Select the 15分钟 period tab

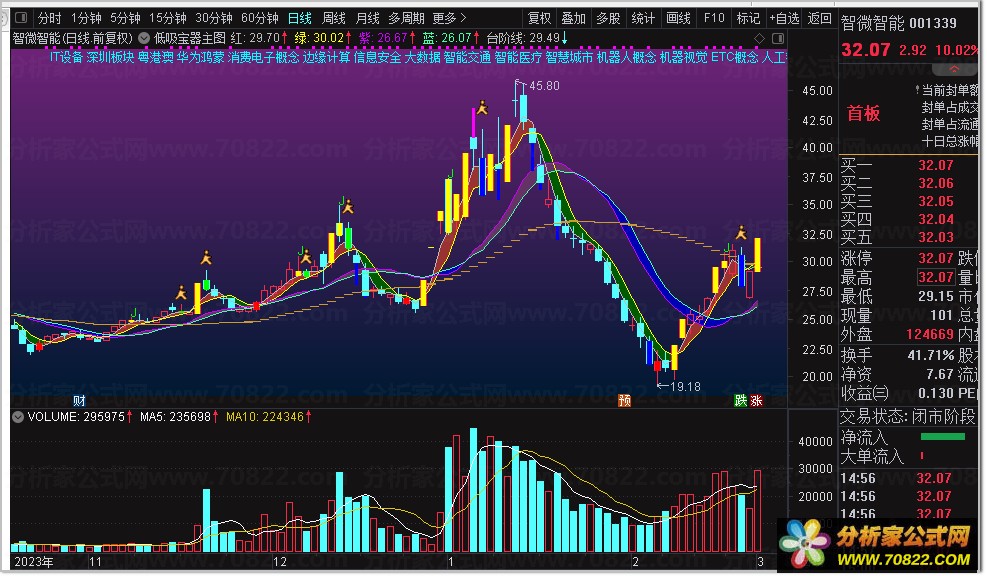click(168, 18)
